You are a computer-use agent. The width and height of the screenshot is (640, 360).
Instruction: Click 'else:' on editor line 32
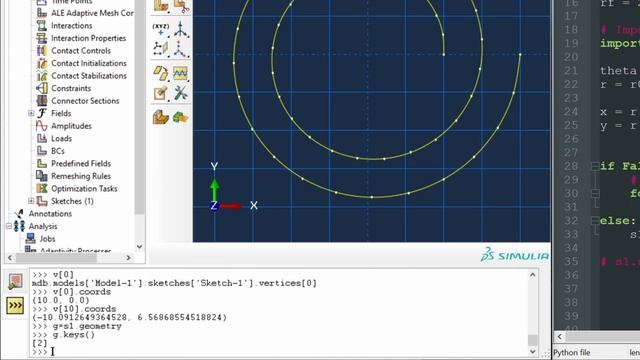pos(618,220)
